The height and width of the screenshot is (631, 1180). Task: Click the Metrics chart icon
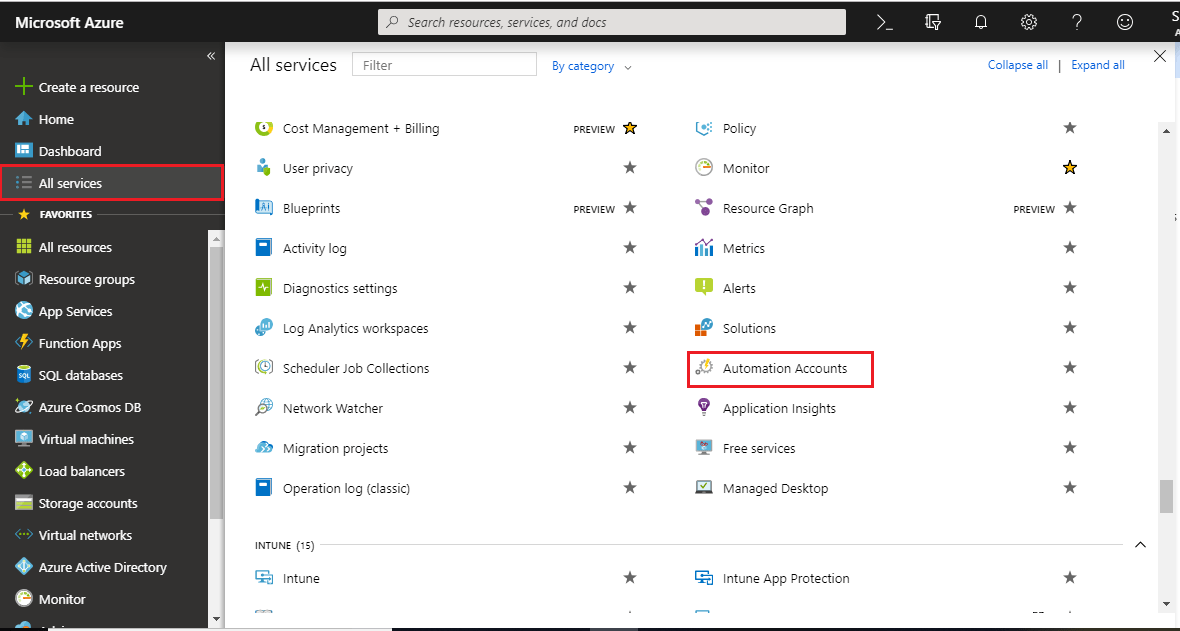point(704,248)
